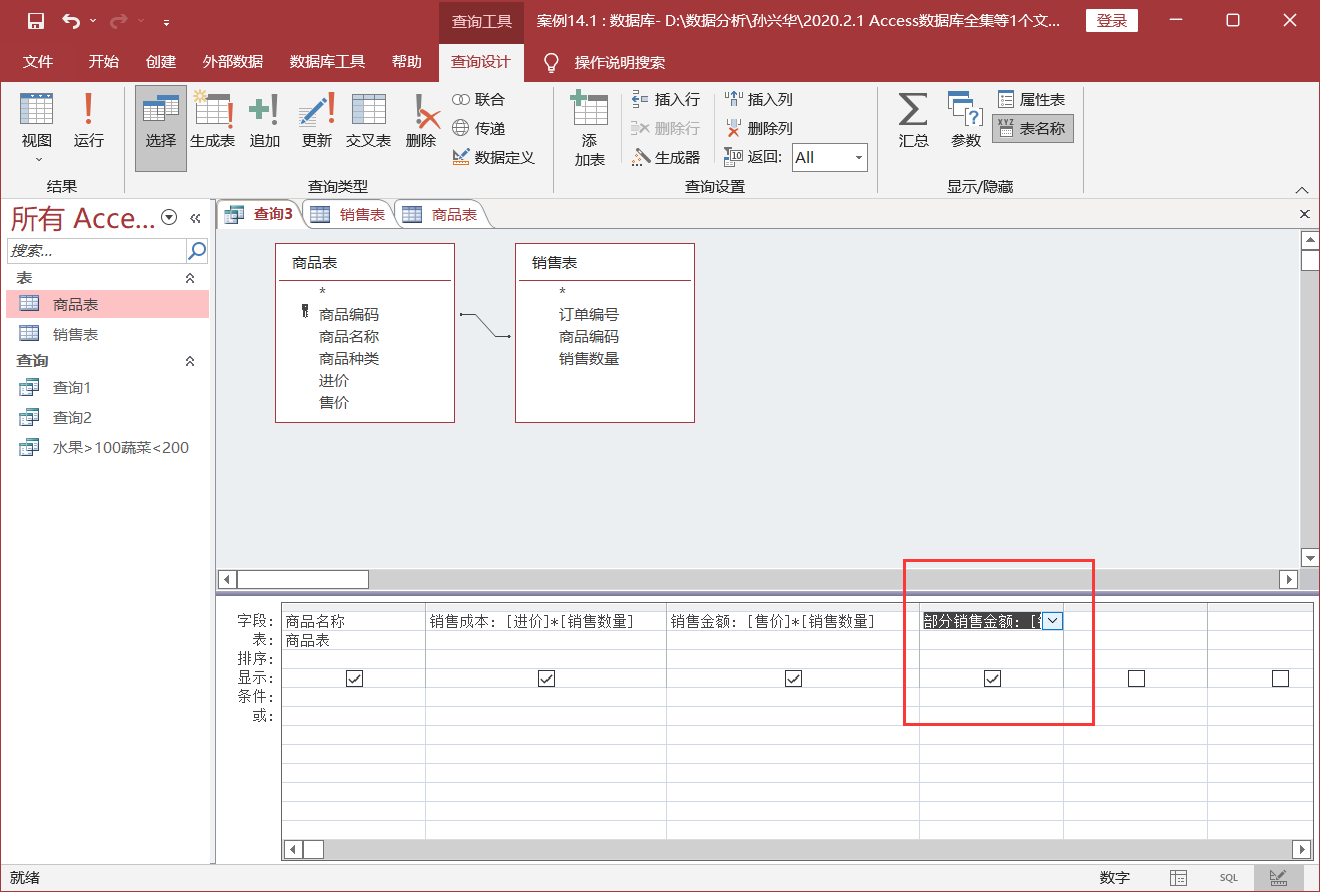Open the Quick Access Toolbar customize dropdown
The width and height of the screenshot is (1320, 892).
click(166, 22)
